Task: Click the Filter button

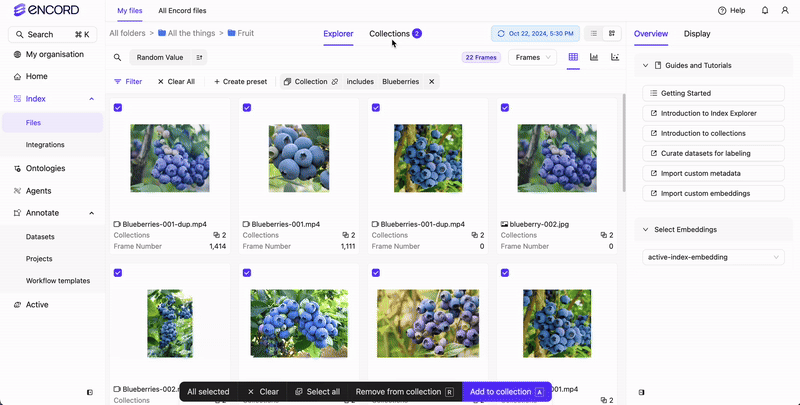Action: click(128, 82)
